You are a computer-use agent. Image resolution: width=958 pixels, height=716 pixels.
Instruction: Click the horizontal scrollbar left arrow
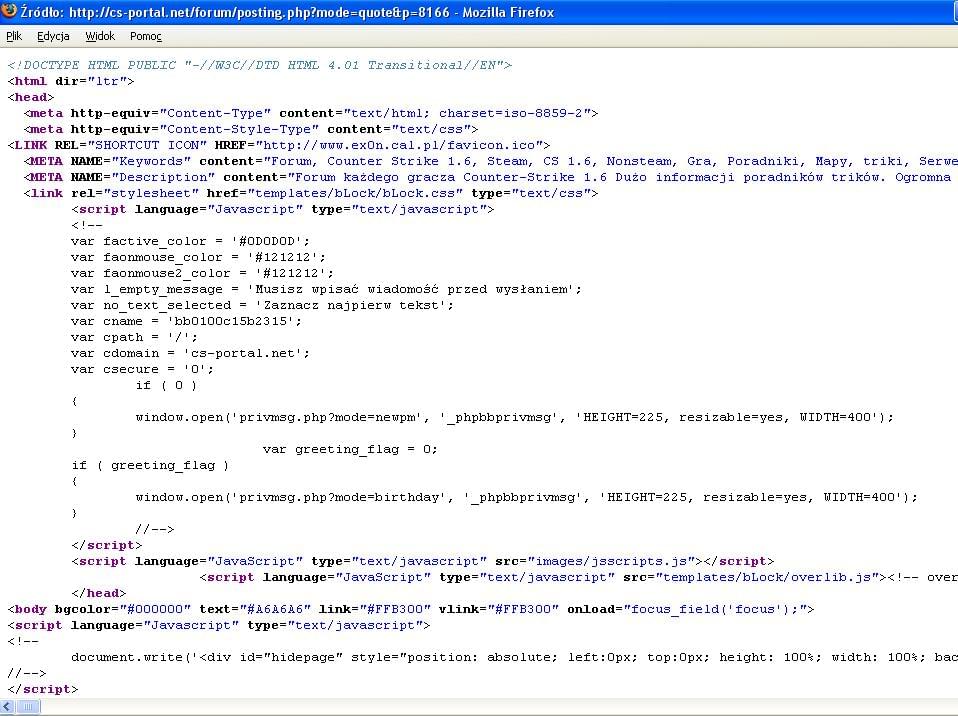(7, 707)
